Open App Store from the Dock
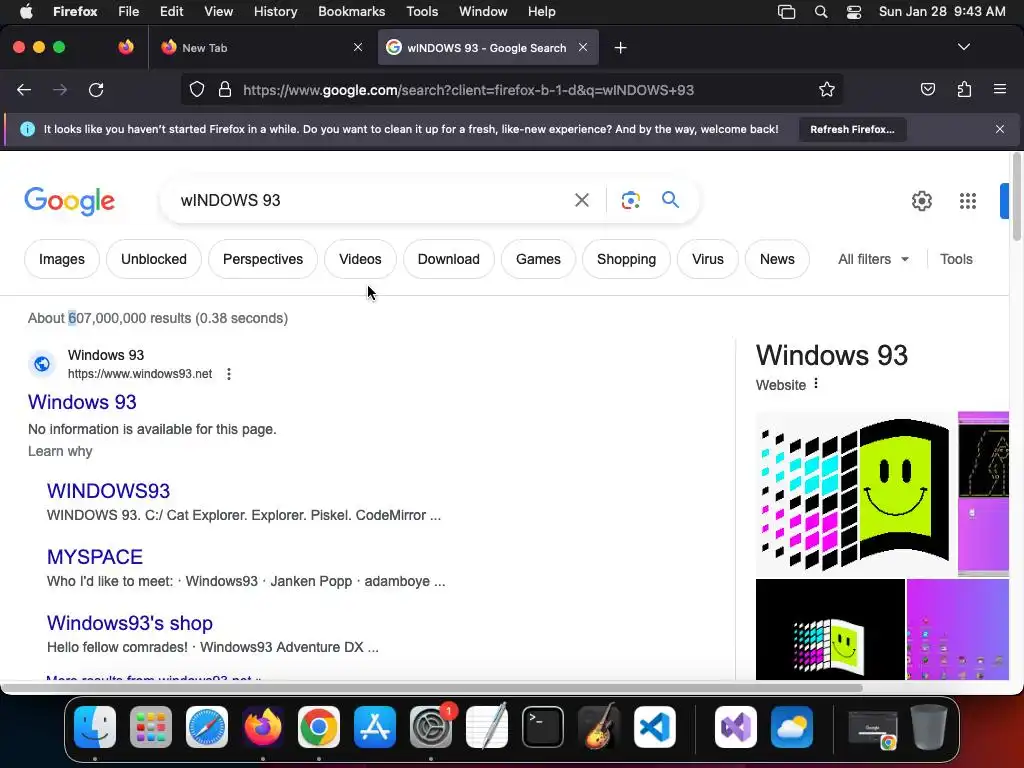This screenshot has height=768, width=1024. [x=375, y=727]
